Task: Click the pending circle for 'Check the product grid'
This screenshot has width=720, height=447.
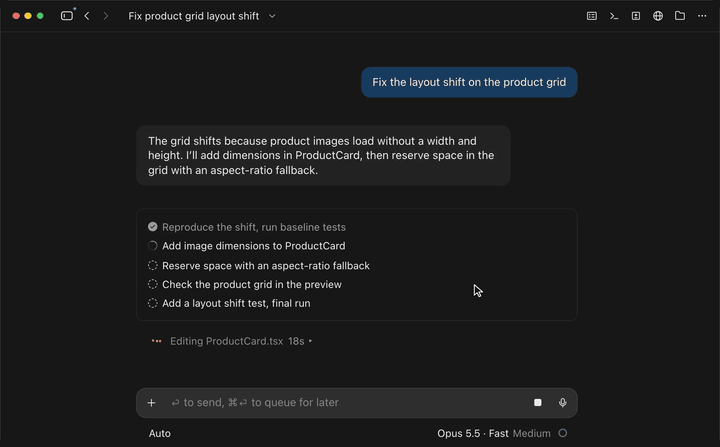Action: (152, 284)
